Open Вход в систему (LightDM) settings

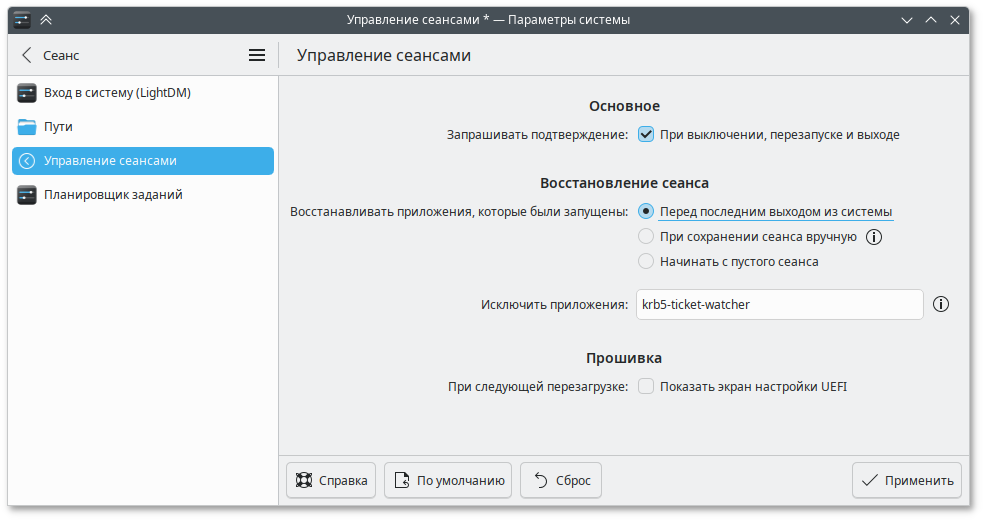click(x=143, y=93)
